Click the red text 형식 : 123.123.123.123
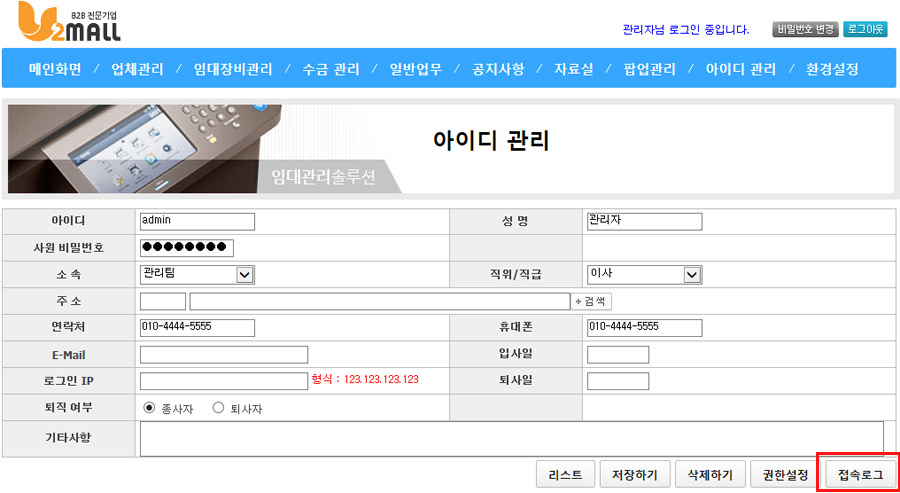 365,379
